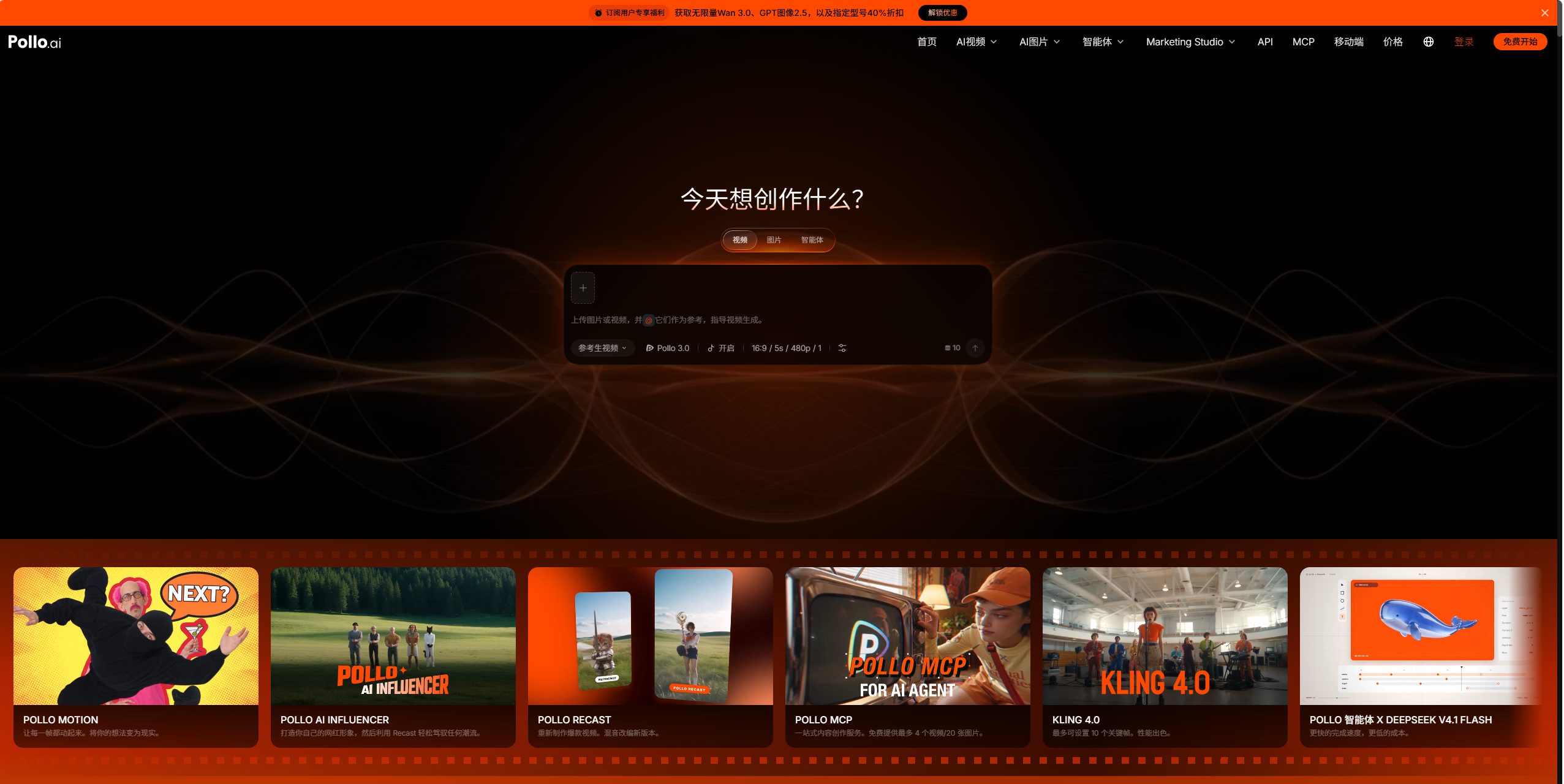Switch to the 智能体 tab
The image size is (1564, 784).
[x=812, y=240]
